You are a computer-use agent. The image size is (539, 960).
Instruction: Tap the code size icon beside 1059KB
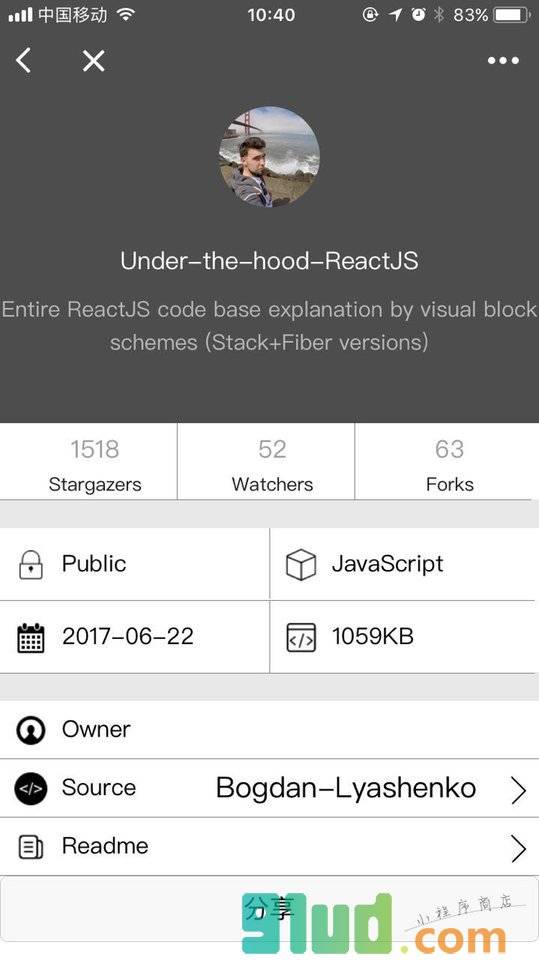pyautogui.click(x=301, y=638)
